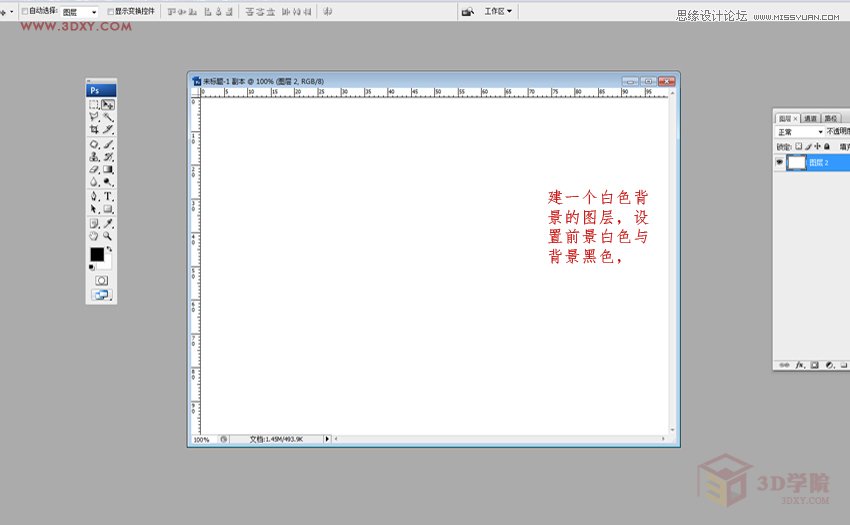
Task: Switch to the 通道 panel tab
Action: [x=810, y=118]
